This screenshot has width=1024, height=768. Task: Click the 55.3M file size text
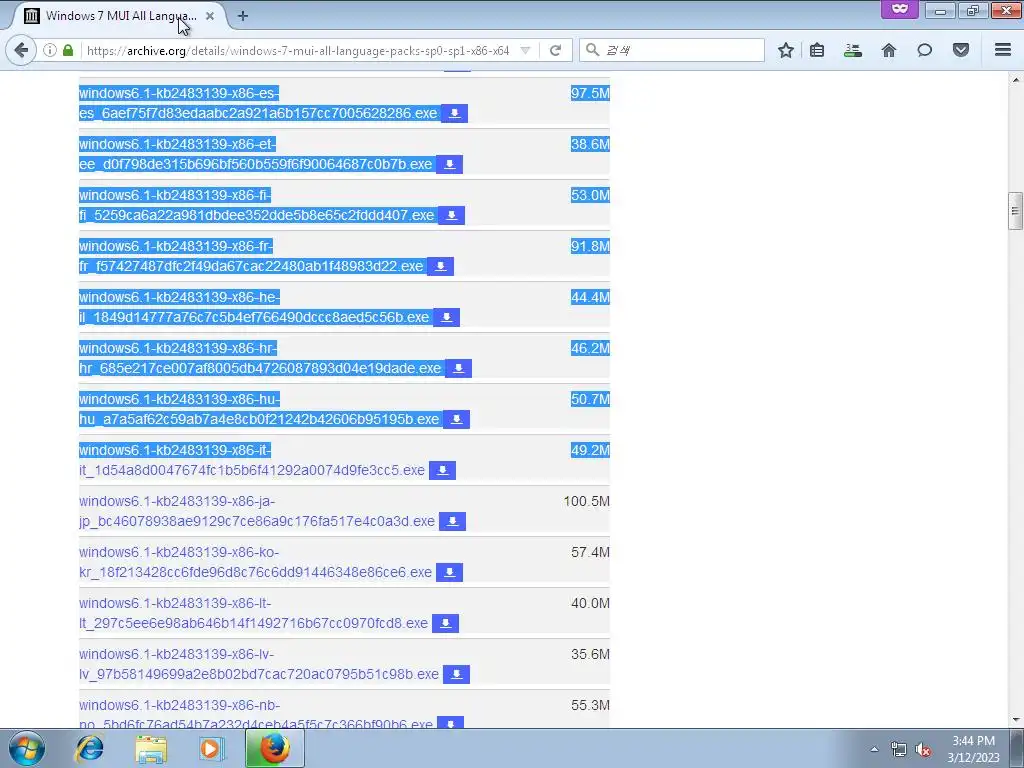pos(590,705)
